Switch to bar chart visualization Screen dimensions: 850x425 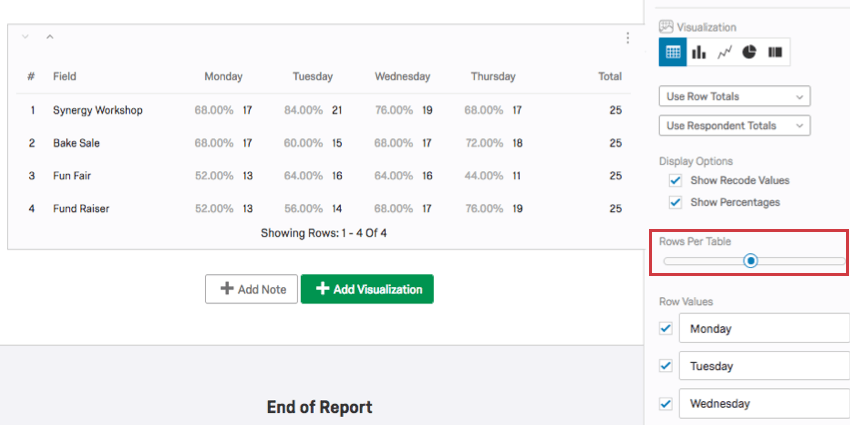coord(698,52)
